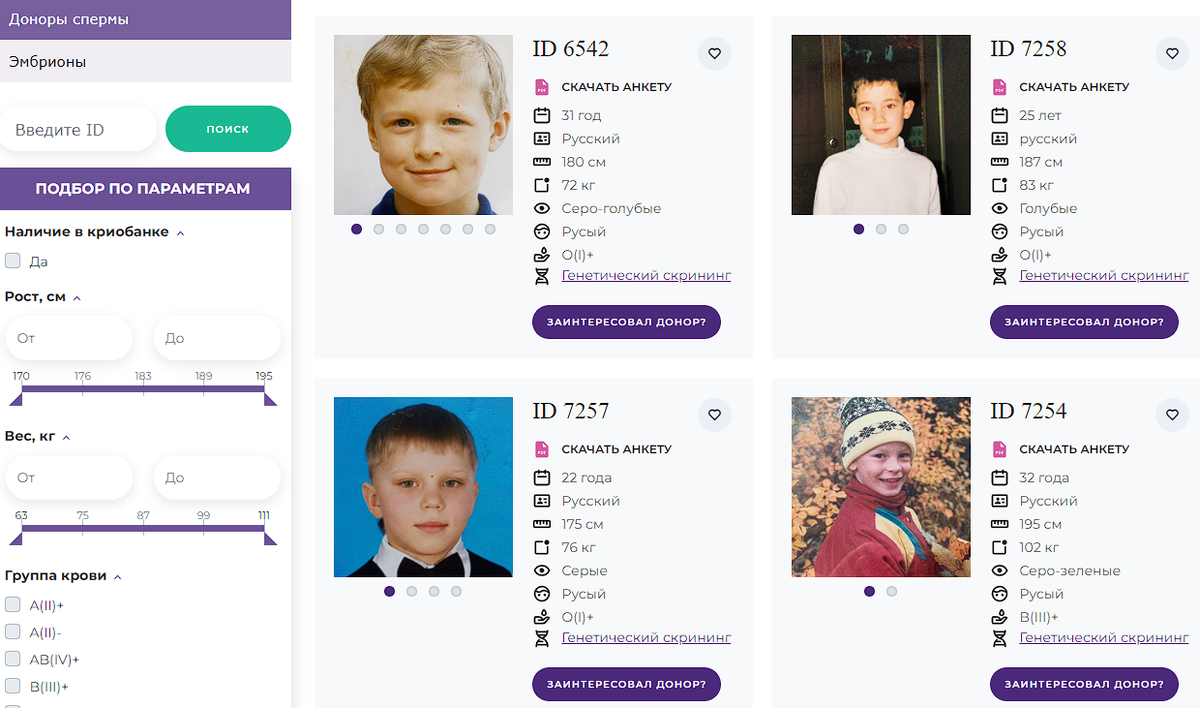This screenshot has height=708, width=1200.
Task: Collapse the 'Вес, кг' filter section
Action: [66, 438]
